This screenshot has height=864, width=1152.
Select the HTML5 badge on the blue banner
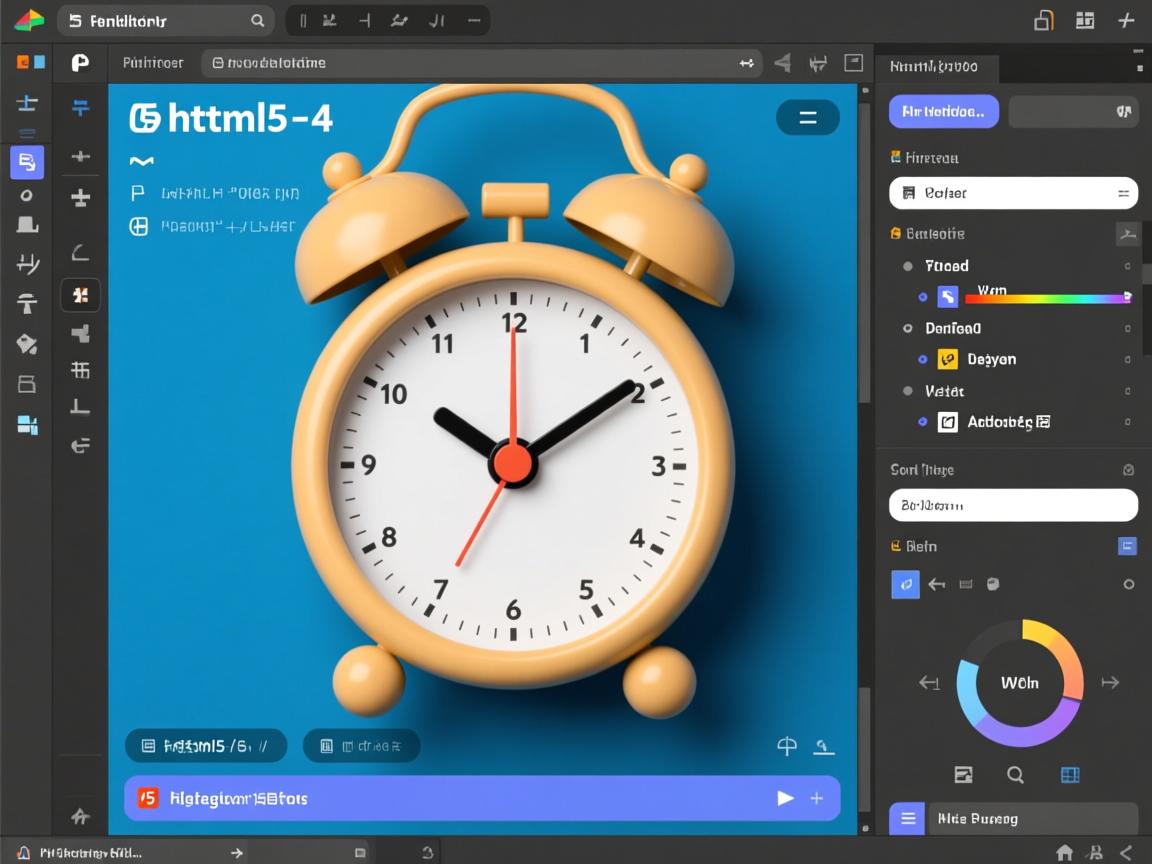coord(147,798)
